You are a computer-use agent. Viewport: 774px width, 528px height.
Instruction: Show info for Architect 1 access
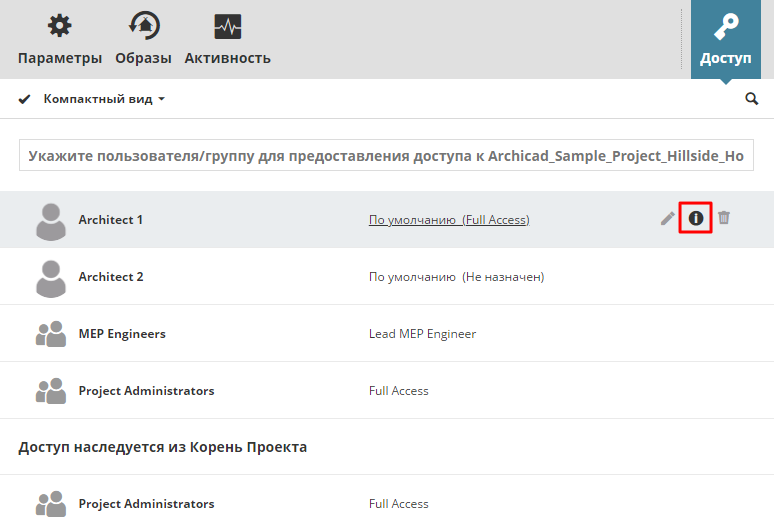point(696,218)
